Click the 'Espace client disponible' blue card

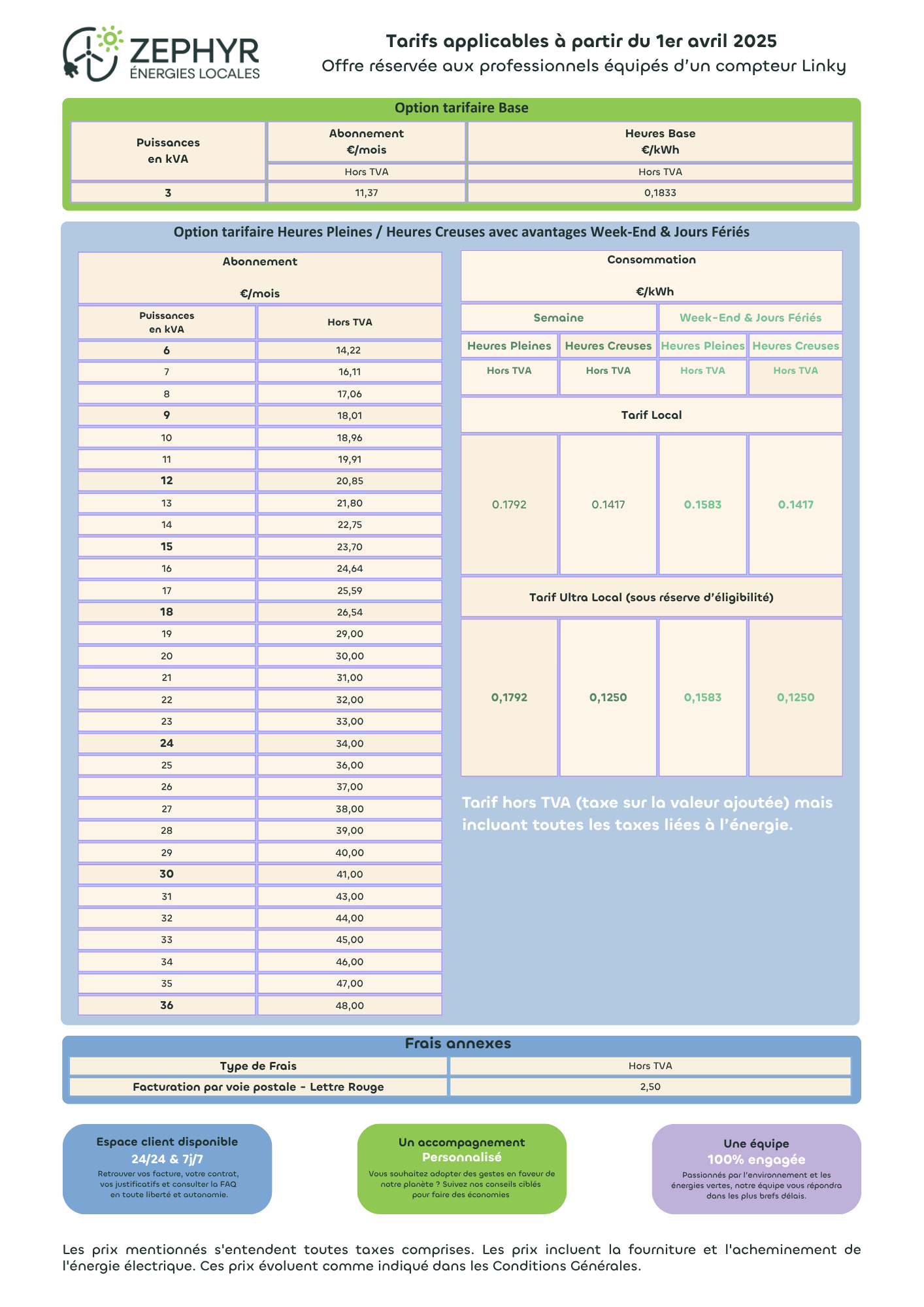click(167, 1169)
